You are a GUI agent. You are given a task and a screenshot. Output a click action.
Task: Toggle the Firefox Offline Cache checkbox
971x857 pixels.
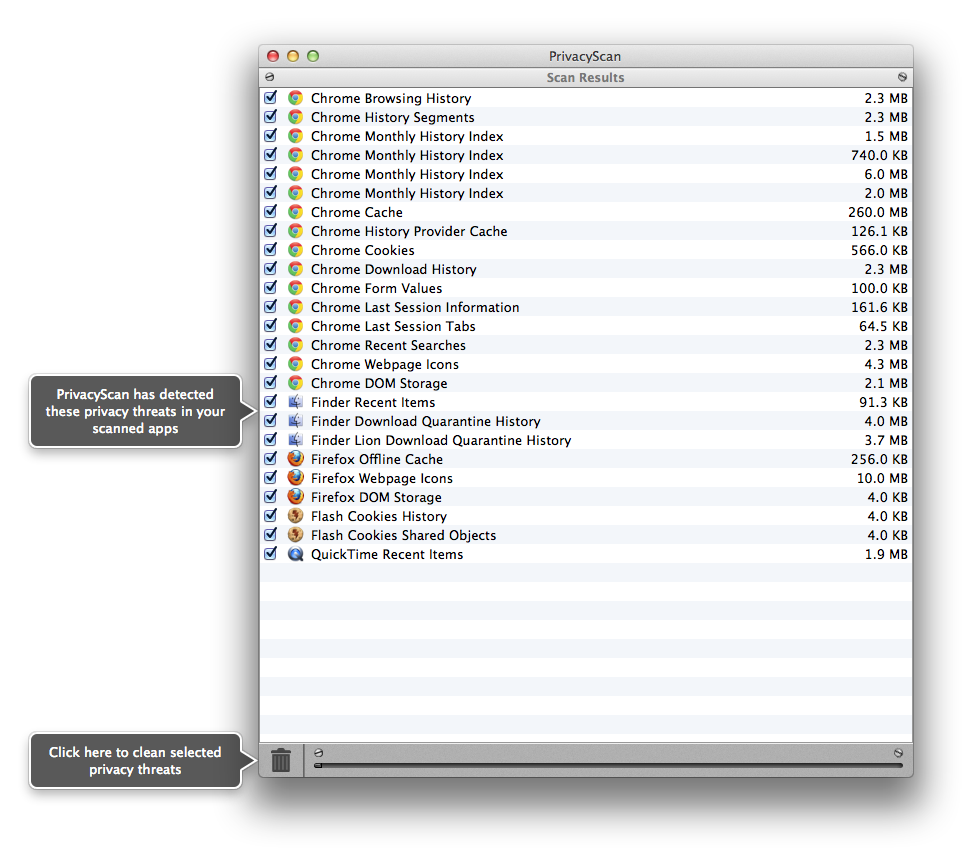click(271, 459)
